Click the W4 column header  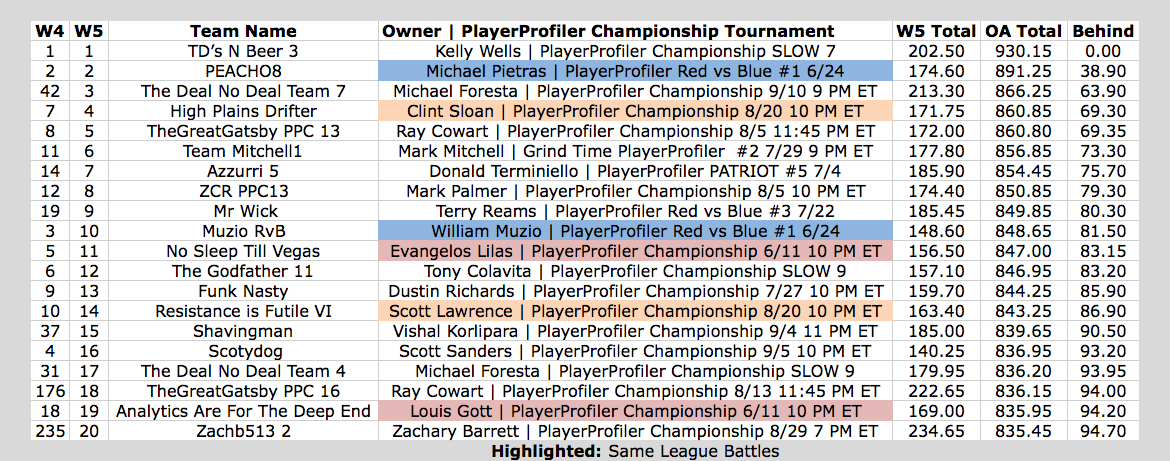pyautogui.click(x=47, y=31)
